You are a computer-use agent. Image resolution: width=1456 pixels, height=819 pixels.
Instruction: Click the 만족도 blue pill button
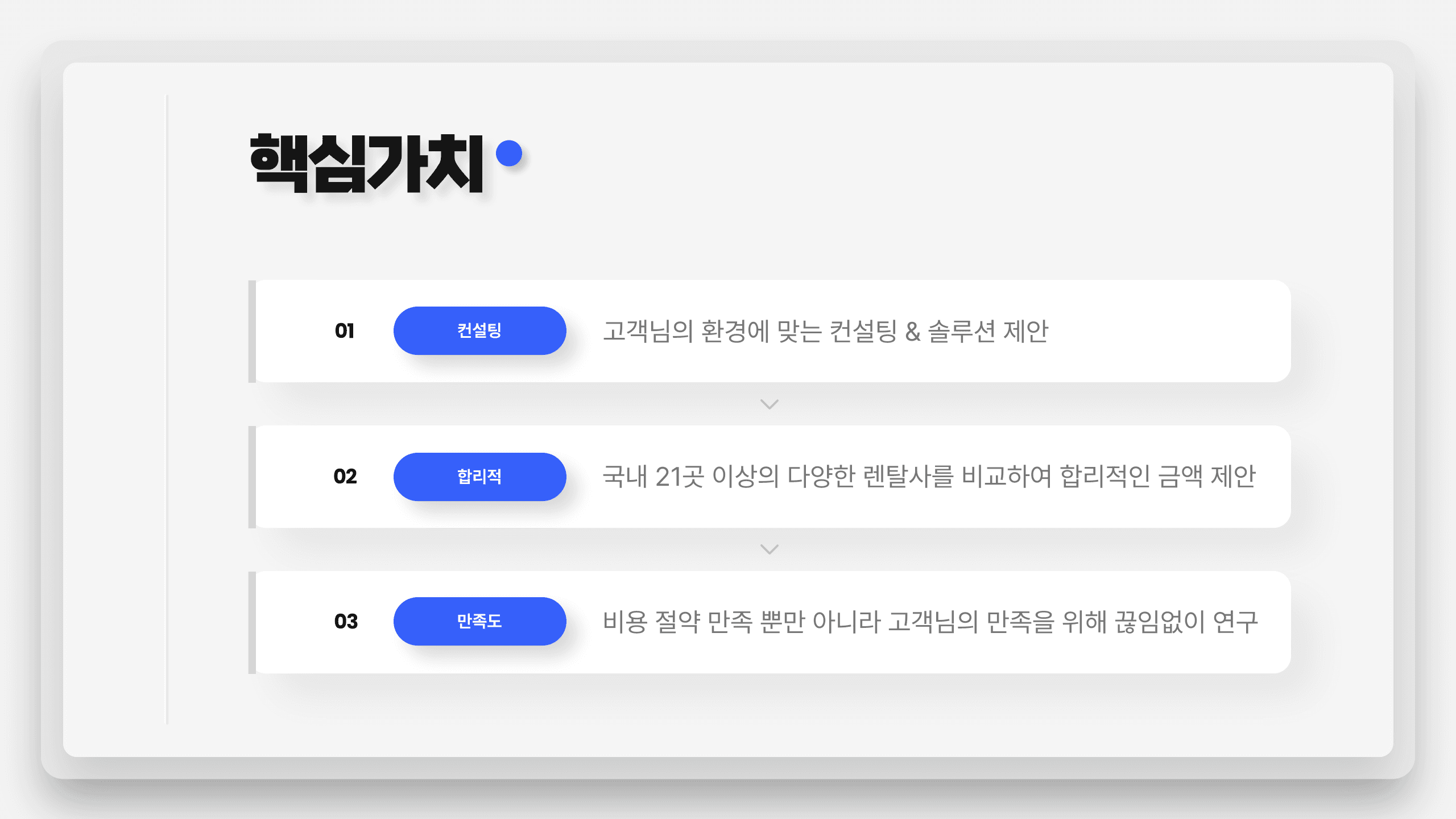[x=479, y=621]
